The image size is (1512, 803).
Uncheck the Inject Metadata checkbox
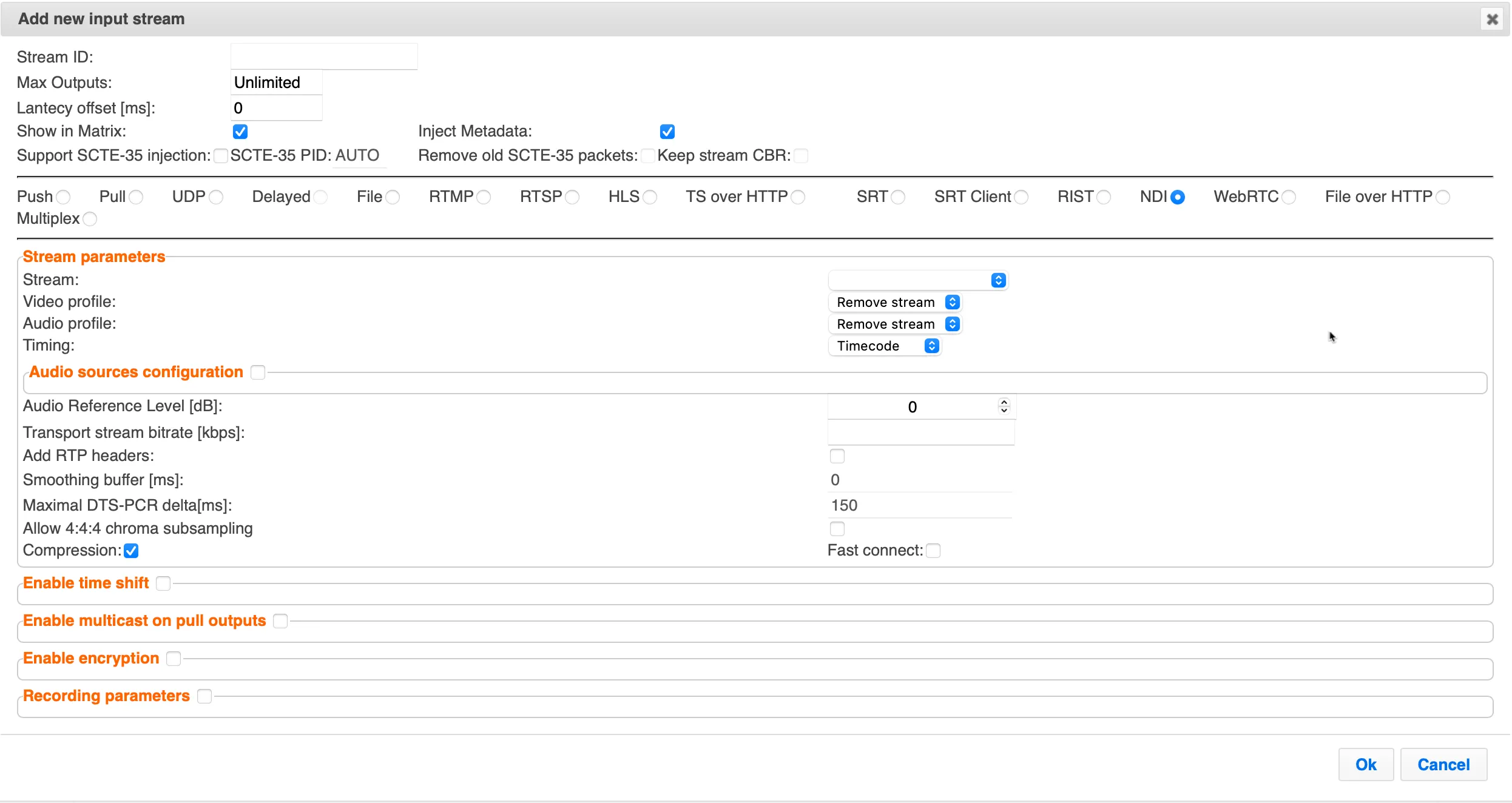click(667, 132)
